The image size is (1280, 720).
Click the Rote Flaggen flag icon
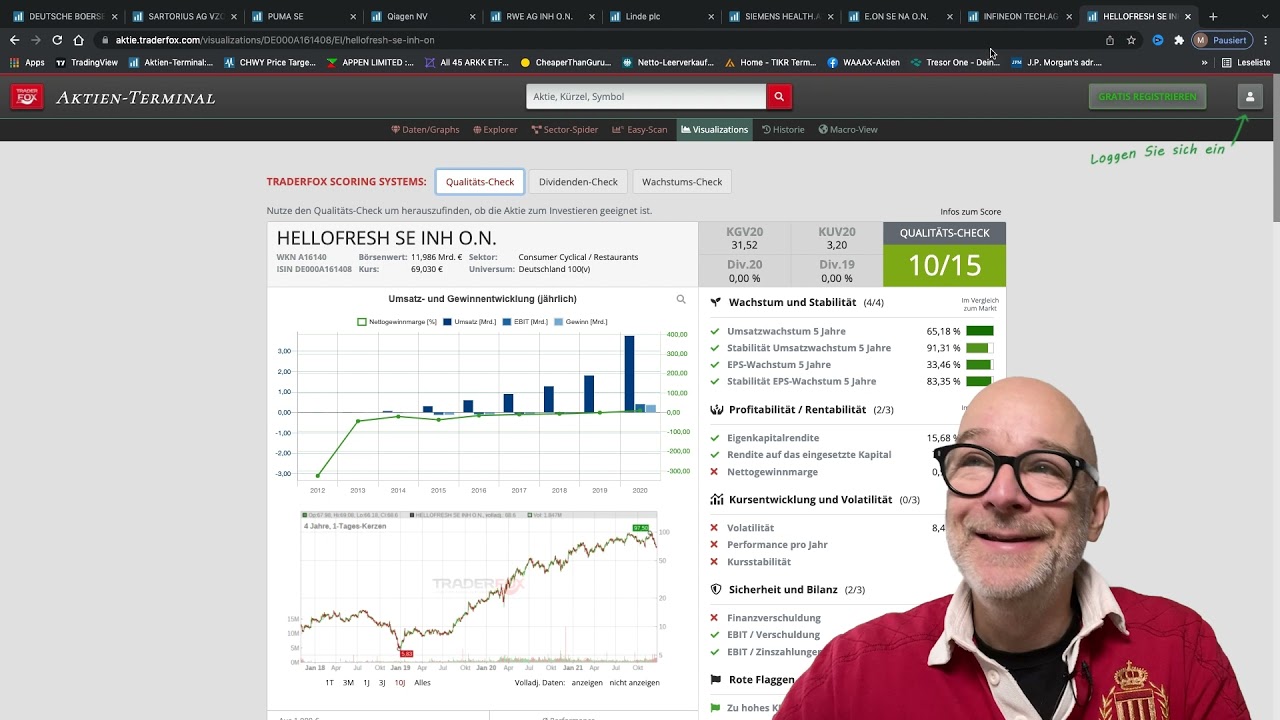point(716,679)
